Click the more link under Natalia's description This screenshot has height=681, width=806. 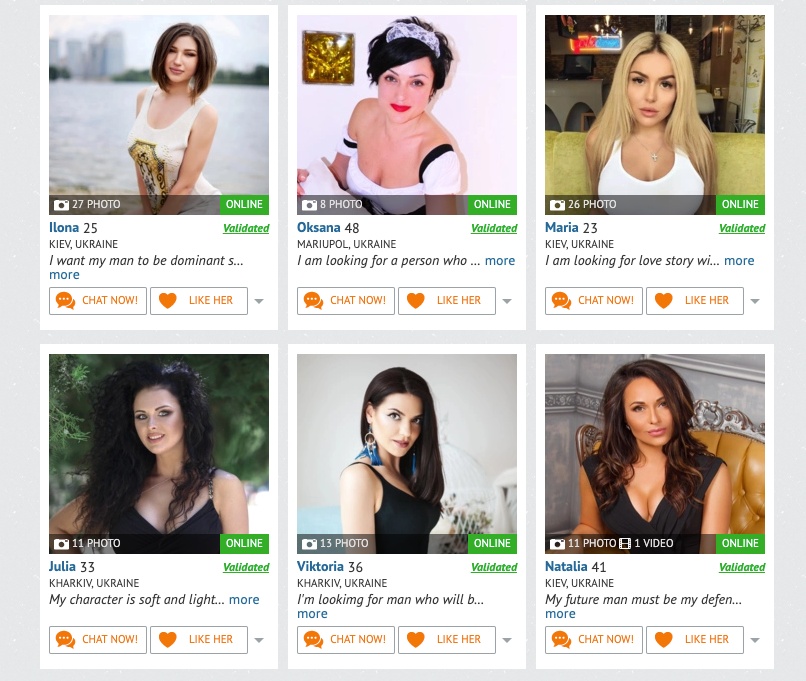click(x=560, y=614)
